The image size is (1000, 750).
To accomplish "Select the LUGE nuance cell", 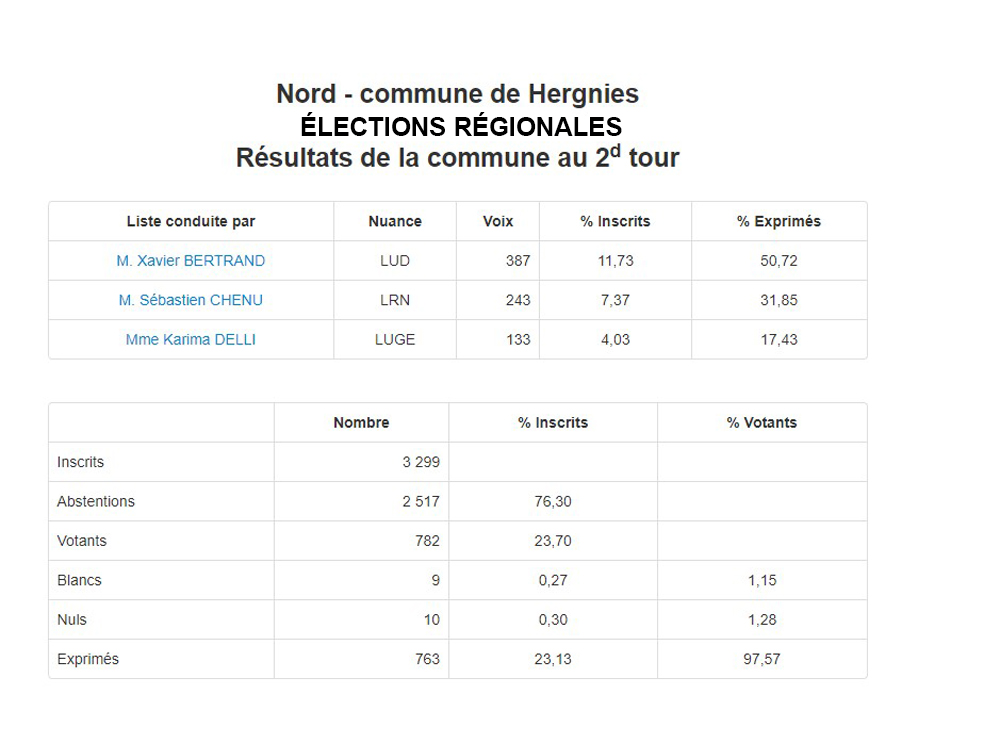I will pyautogui.click(x=395, y=340).
